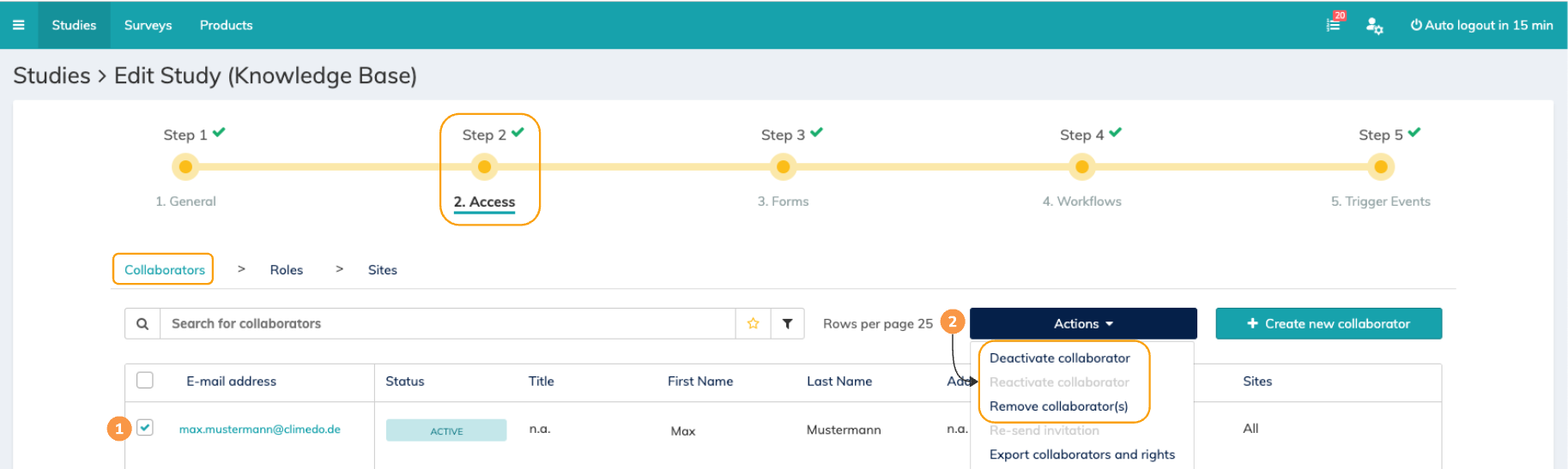
Task: Click the Step 1 progress circle
Action: click(x=185, y=166)
